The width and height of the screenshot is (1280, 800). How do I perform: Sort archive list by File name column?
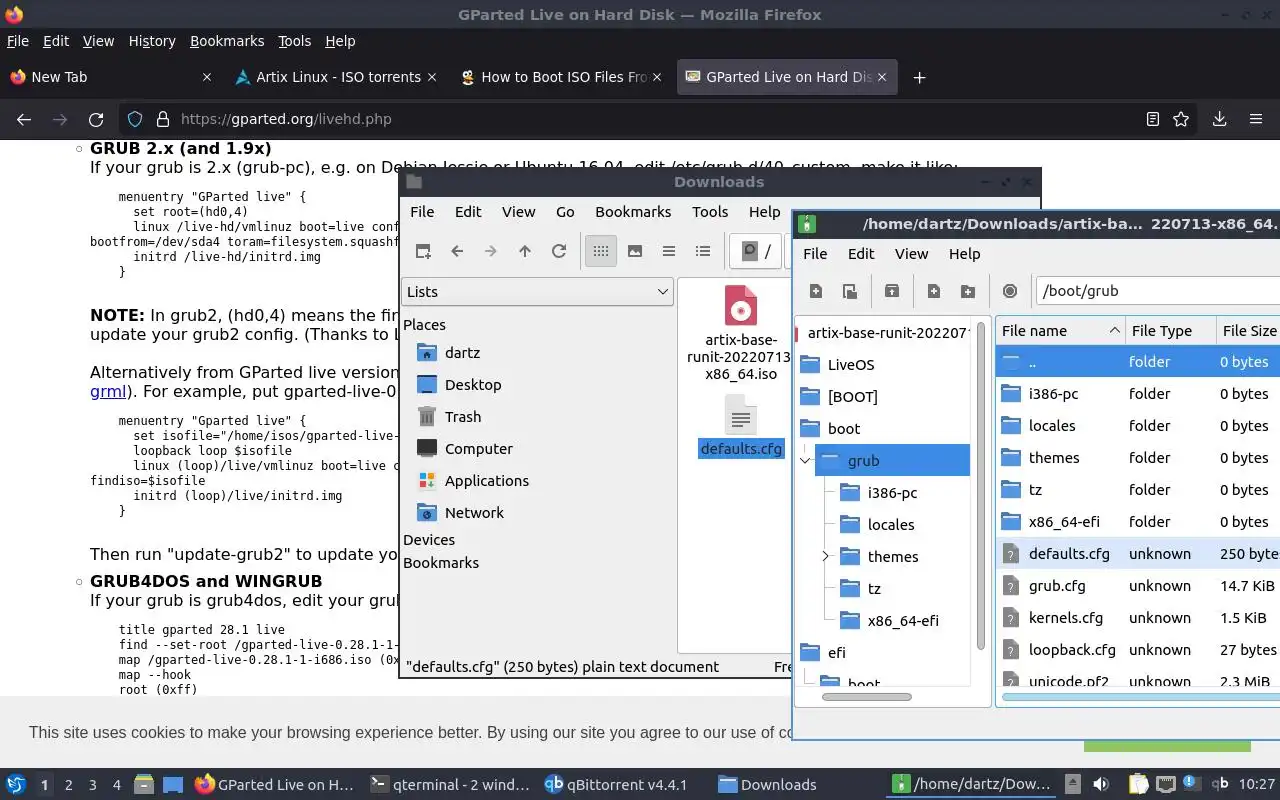click(1060, 331)
